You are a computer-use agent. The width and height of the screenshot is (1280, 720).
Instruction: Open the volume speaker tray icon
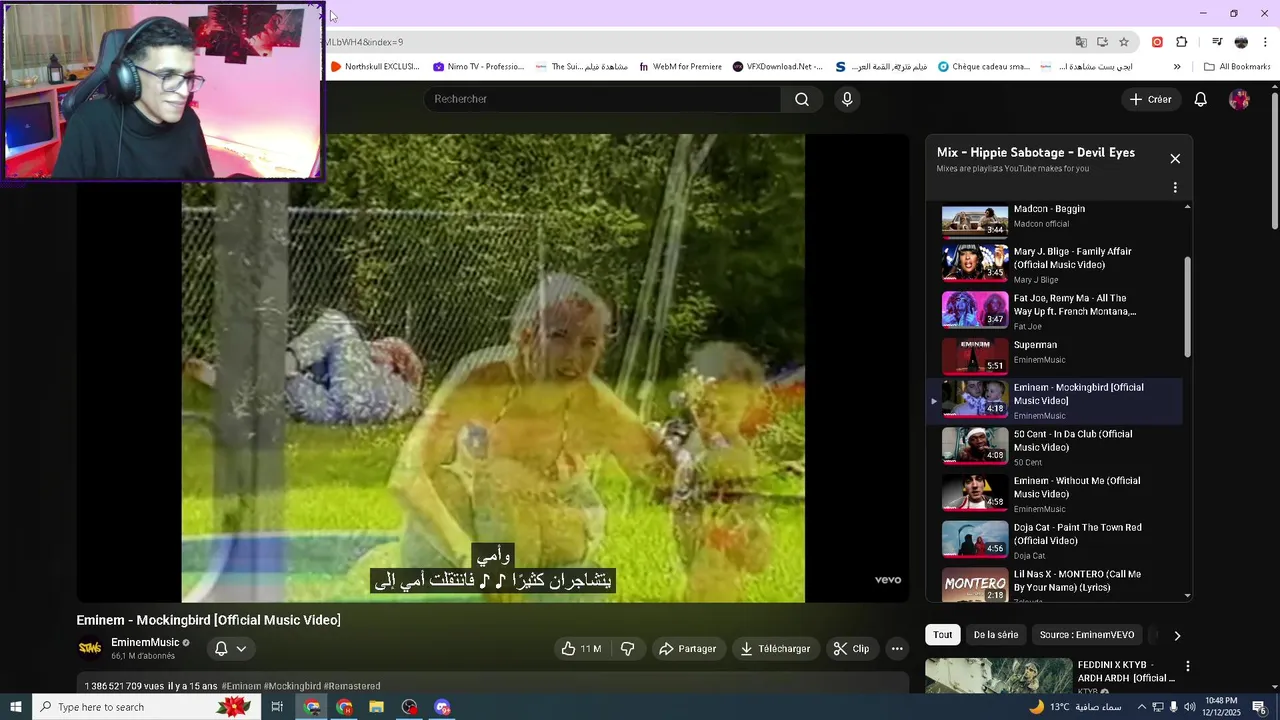tap(1188, 707)
